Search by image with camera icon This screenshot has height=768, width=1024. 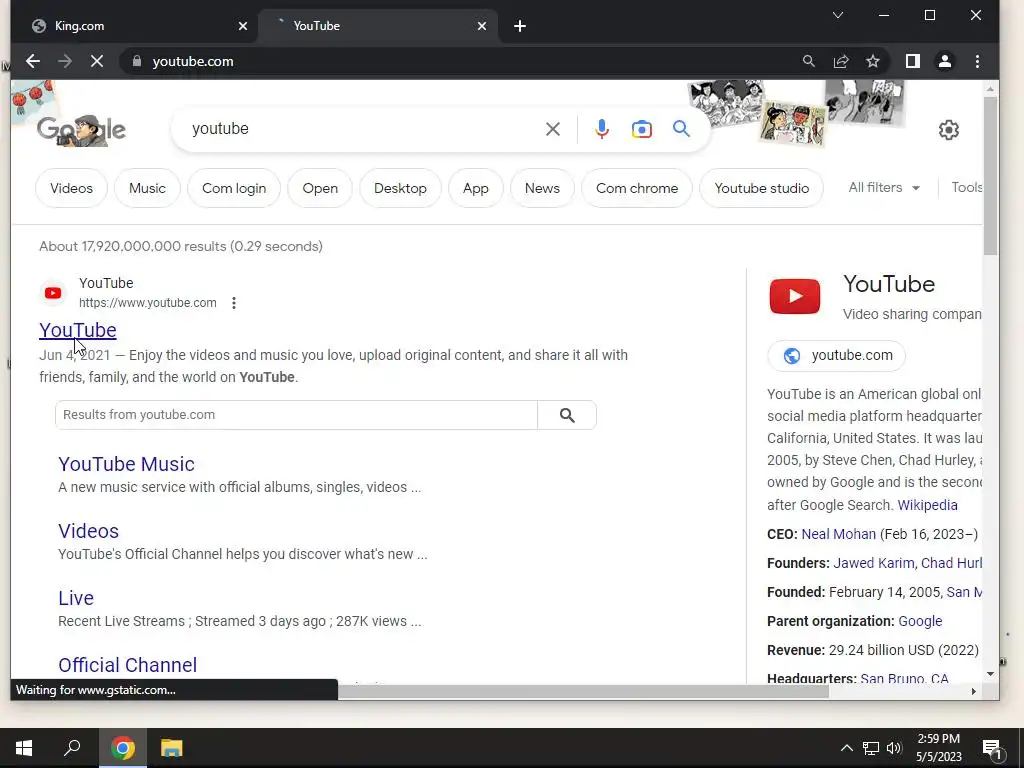coord(641,129)
